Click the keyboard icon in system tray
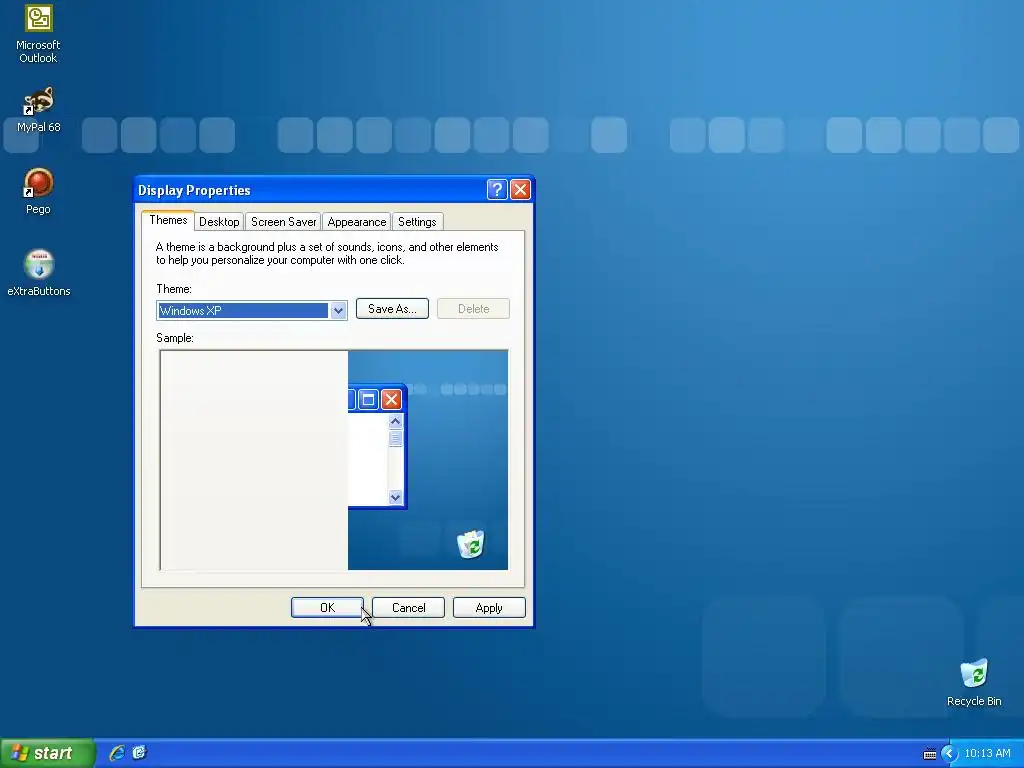 coord(929,754)
